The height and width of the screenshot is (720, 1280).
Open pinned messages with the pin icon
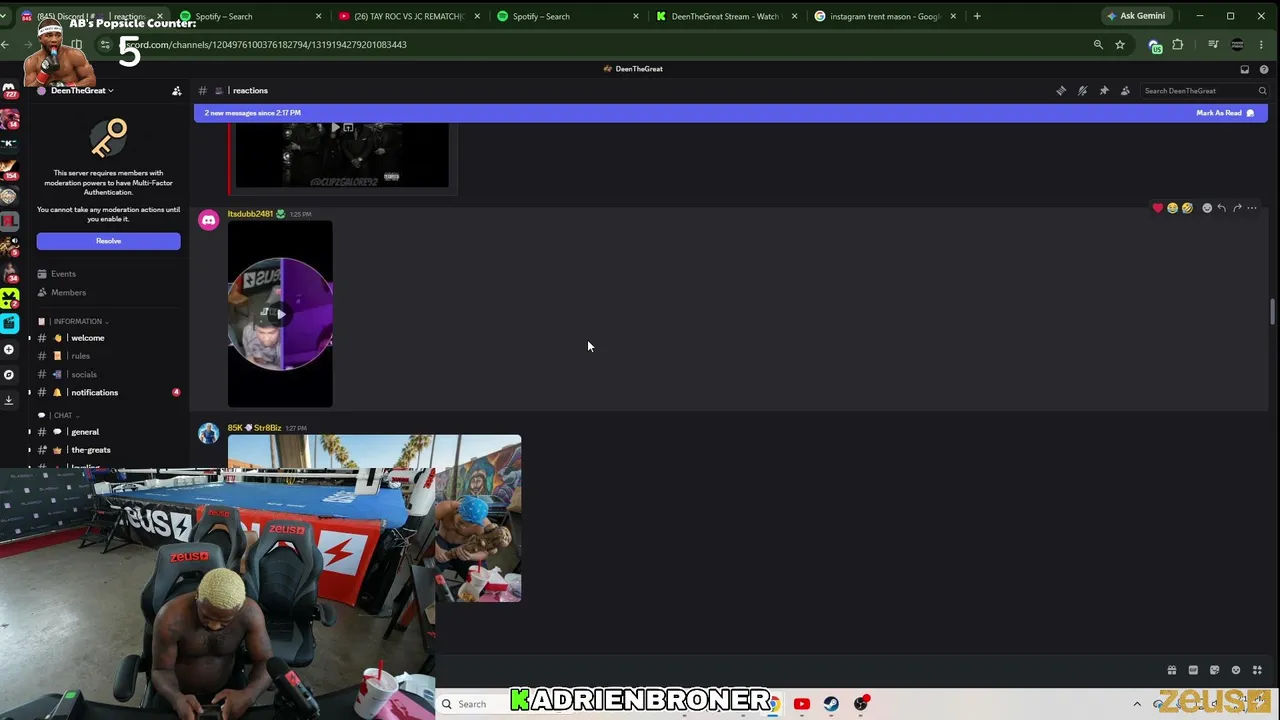pos(1104,91)
